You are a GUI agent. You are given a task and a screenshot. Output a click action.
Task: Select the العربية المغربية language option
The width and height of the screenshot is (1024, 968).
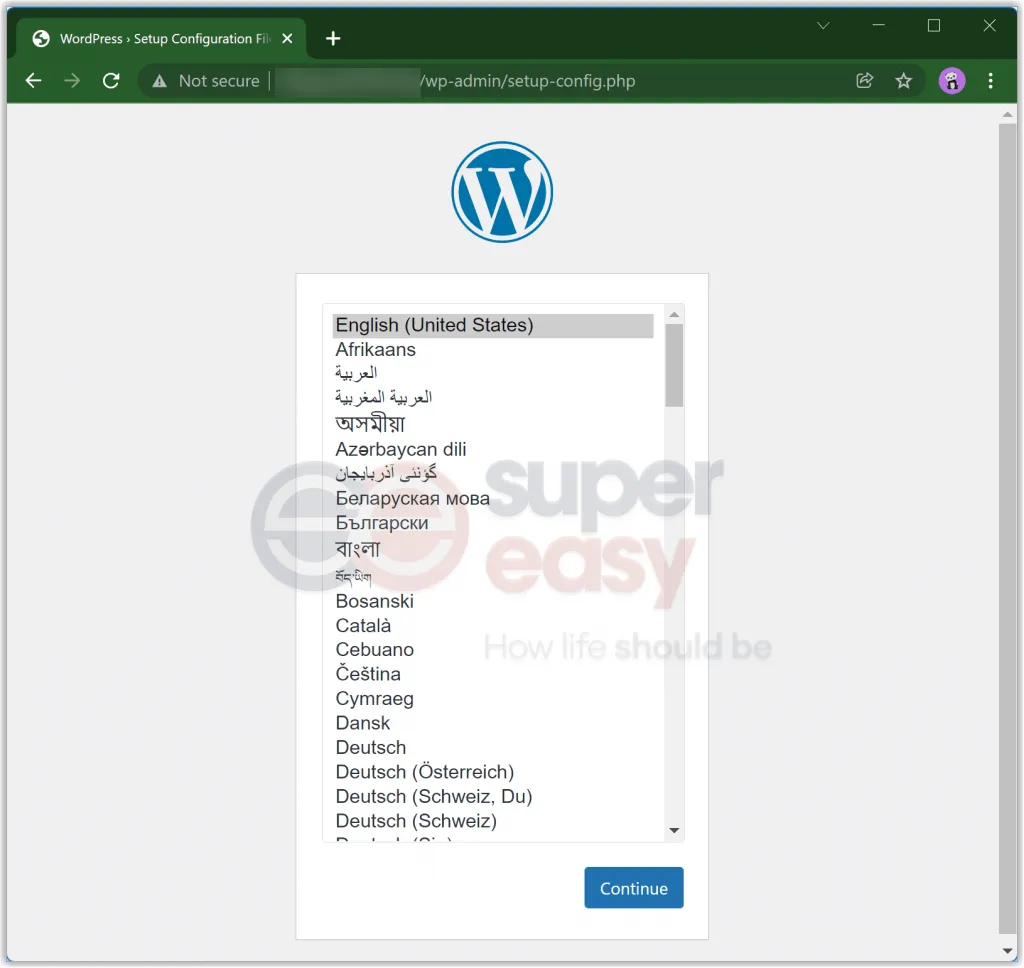493,397
